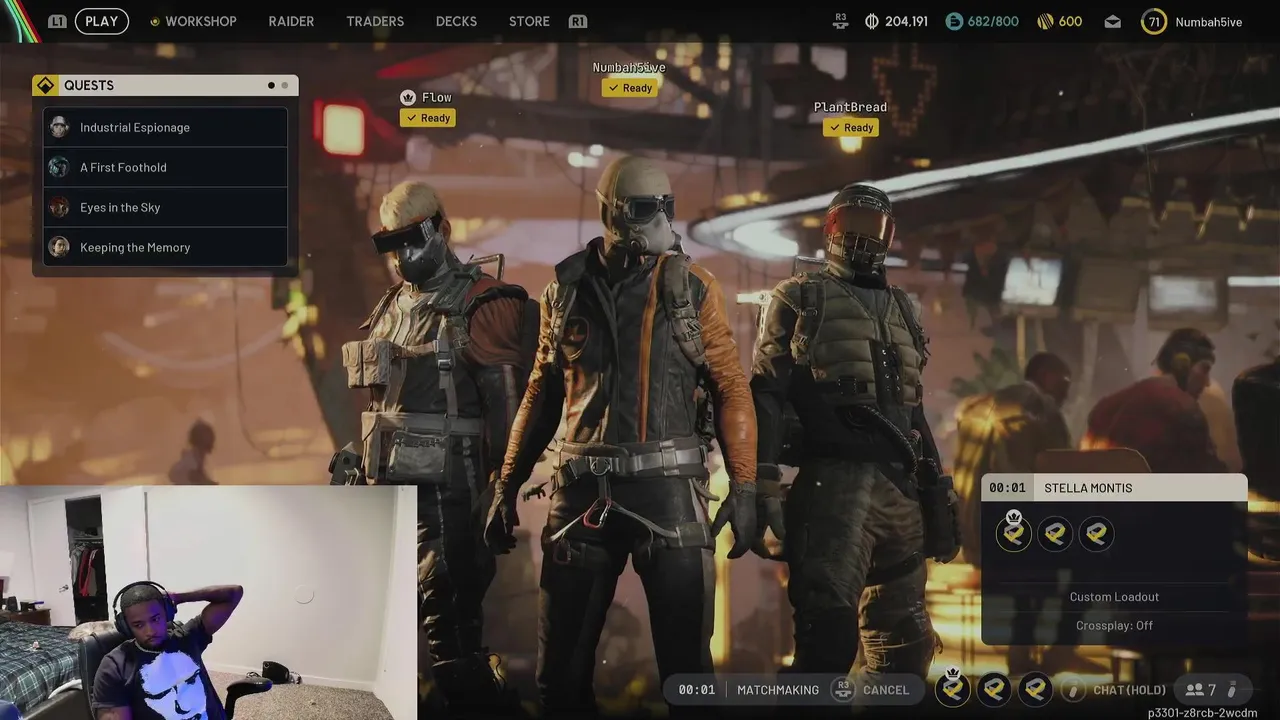Select the inactive Quests page dot
Viewport: 1280px width, 720px height.
tap(284, 85)
